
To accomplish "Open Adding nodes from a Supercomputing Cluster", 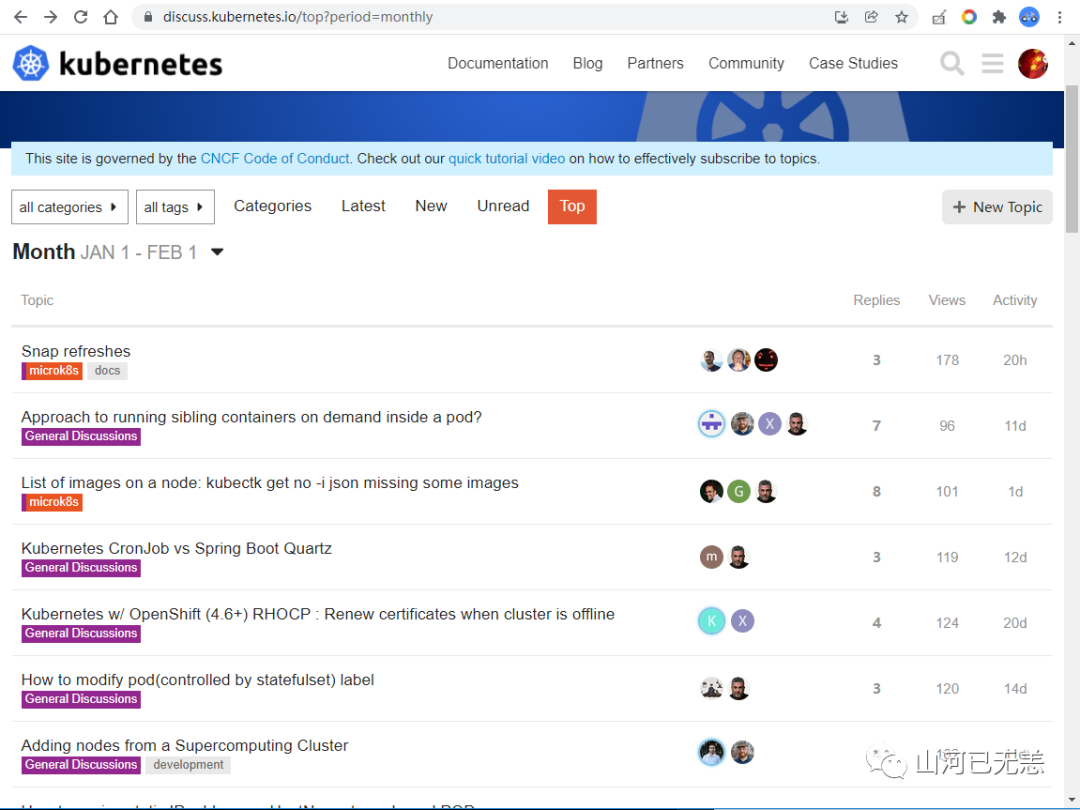I will click(x=185, y=745).
